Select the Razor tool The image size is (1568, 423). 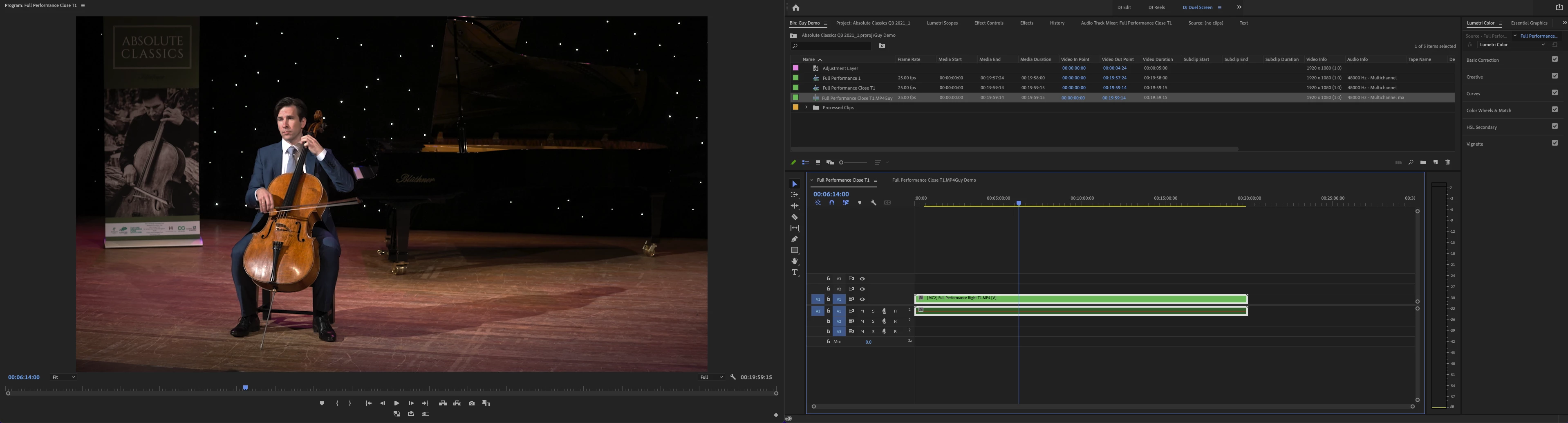pyautogui.click(x=794, y=217)
